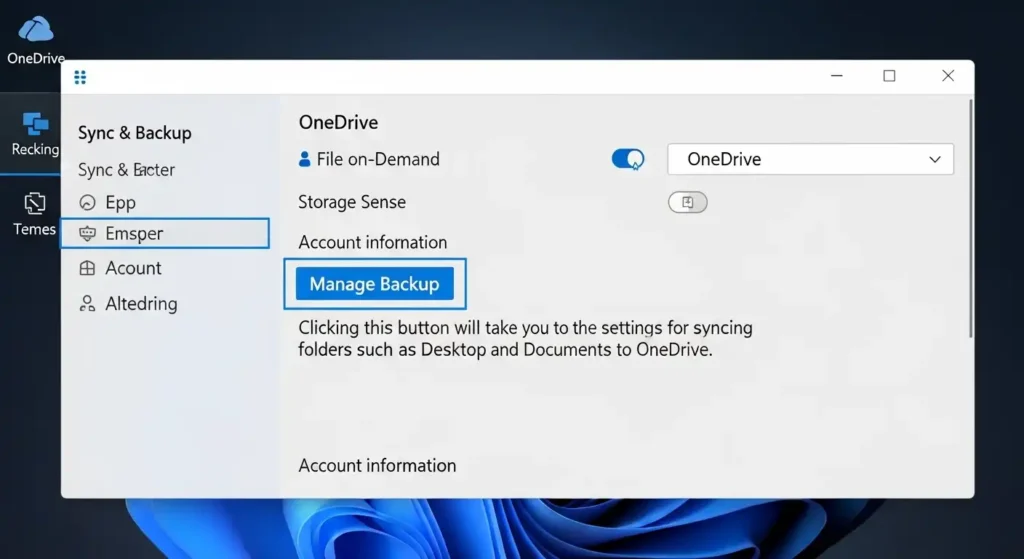1024x559 pixels.
Task: Click the Emsper sidebar icon
Action: coord(87,234)
